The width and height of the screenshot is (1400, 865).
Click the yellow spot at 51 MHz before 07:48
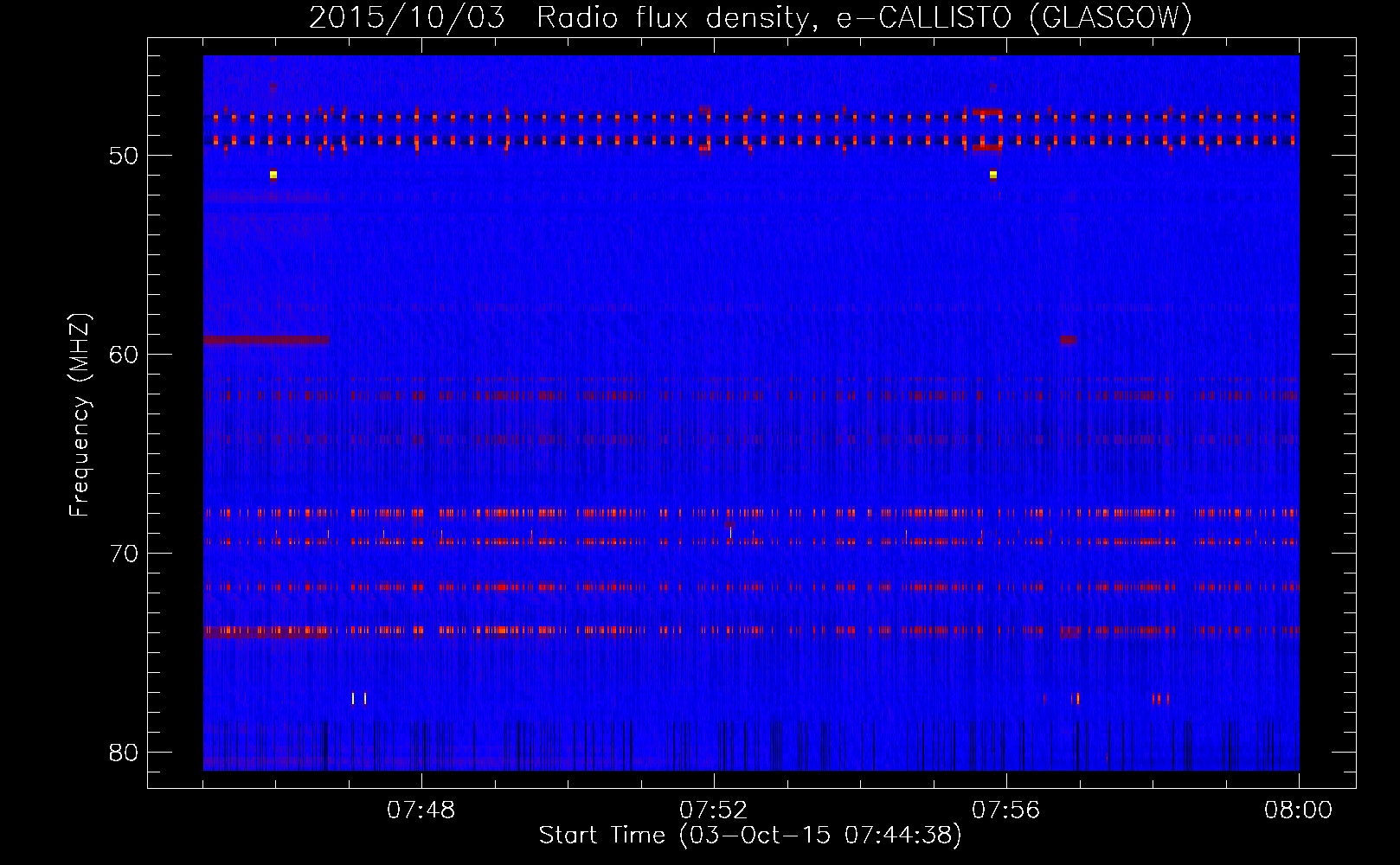[273, 175]
